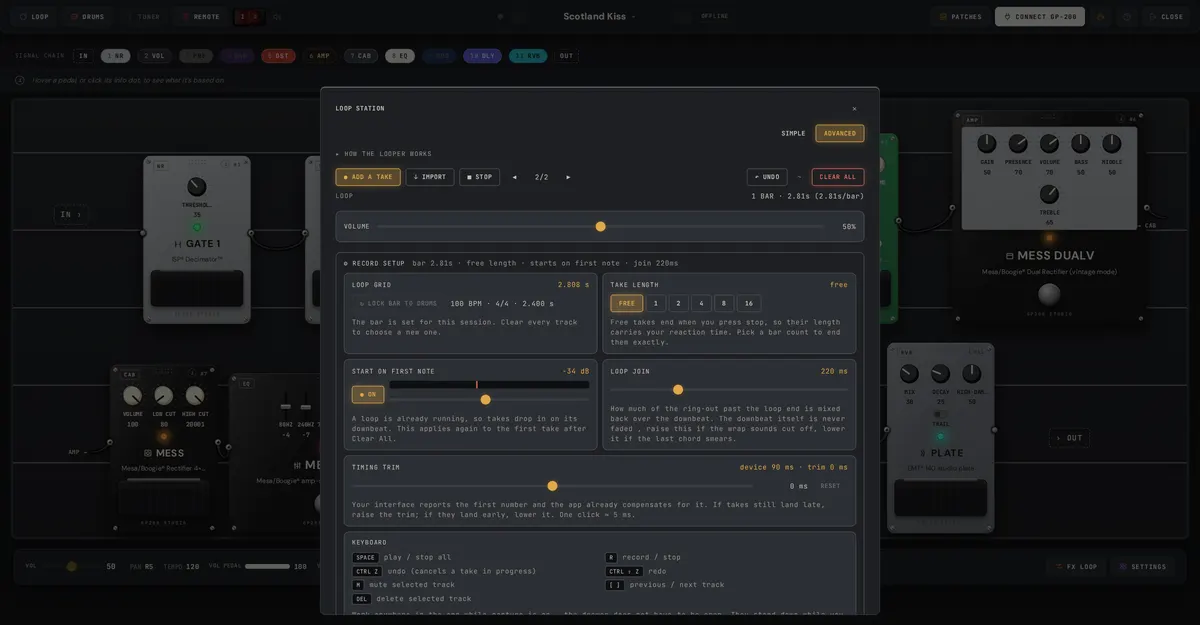Expand How The Looper Works section
The height and width of the screenshot is (625, 1200).
pyautogui.click(x=384, y=154)
